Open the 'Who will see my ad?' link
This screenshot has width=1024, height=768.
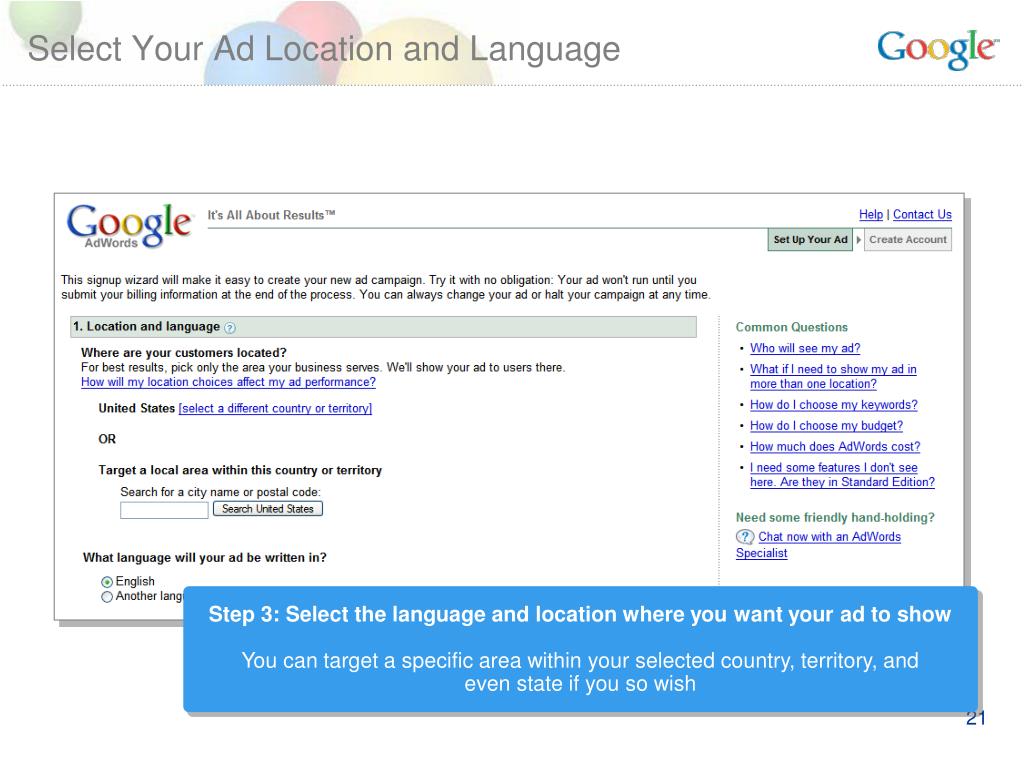click(805, 348)
